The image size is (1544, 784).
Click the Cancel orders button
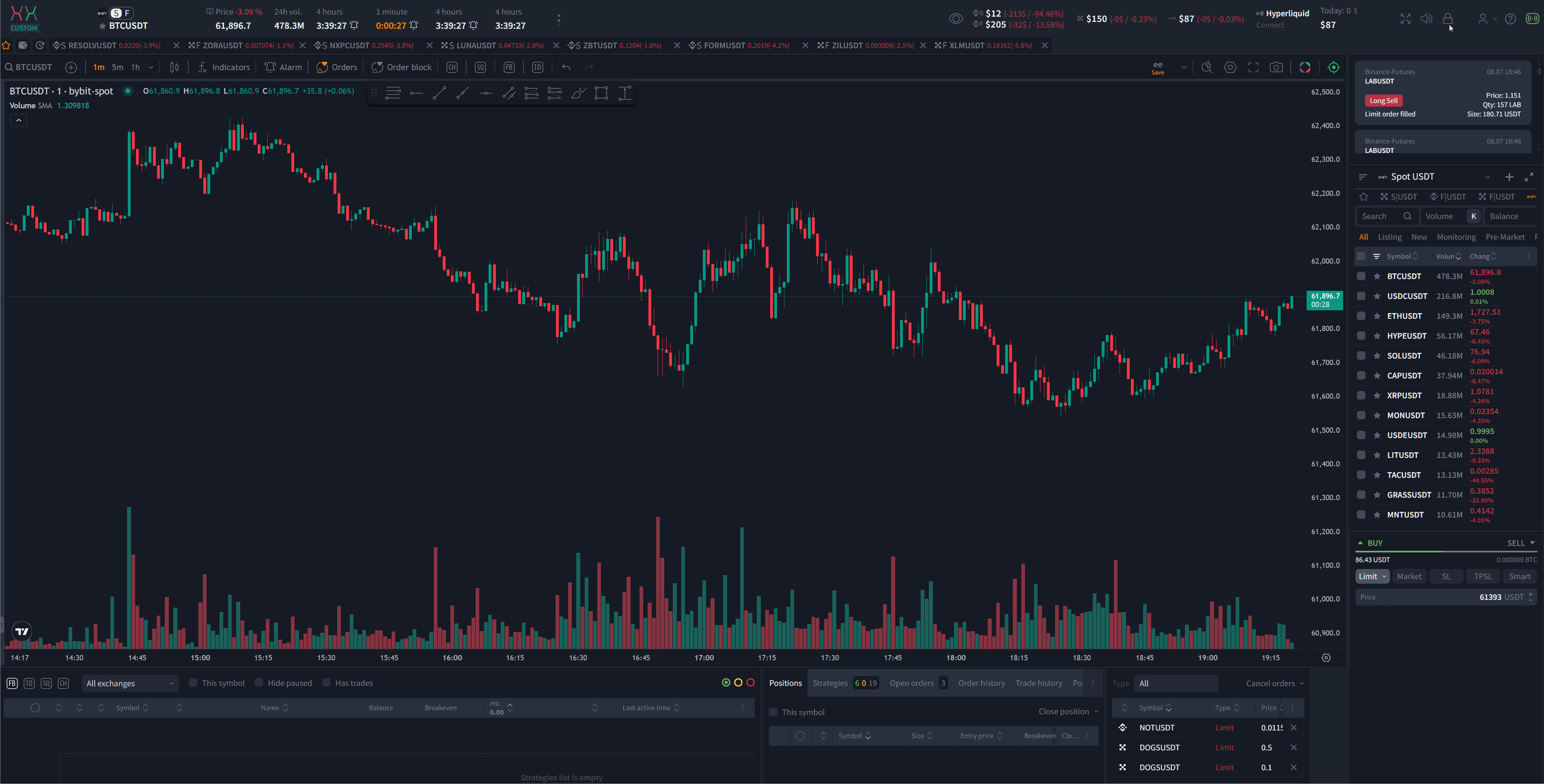(1274, 683)
